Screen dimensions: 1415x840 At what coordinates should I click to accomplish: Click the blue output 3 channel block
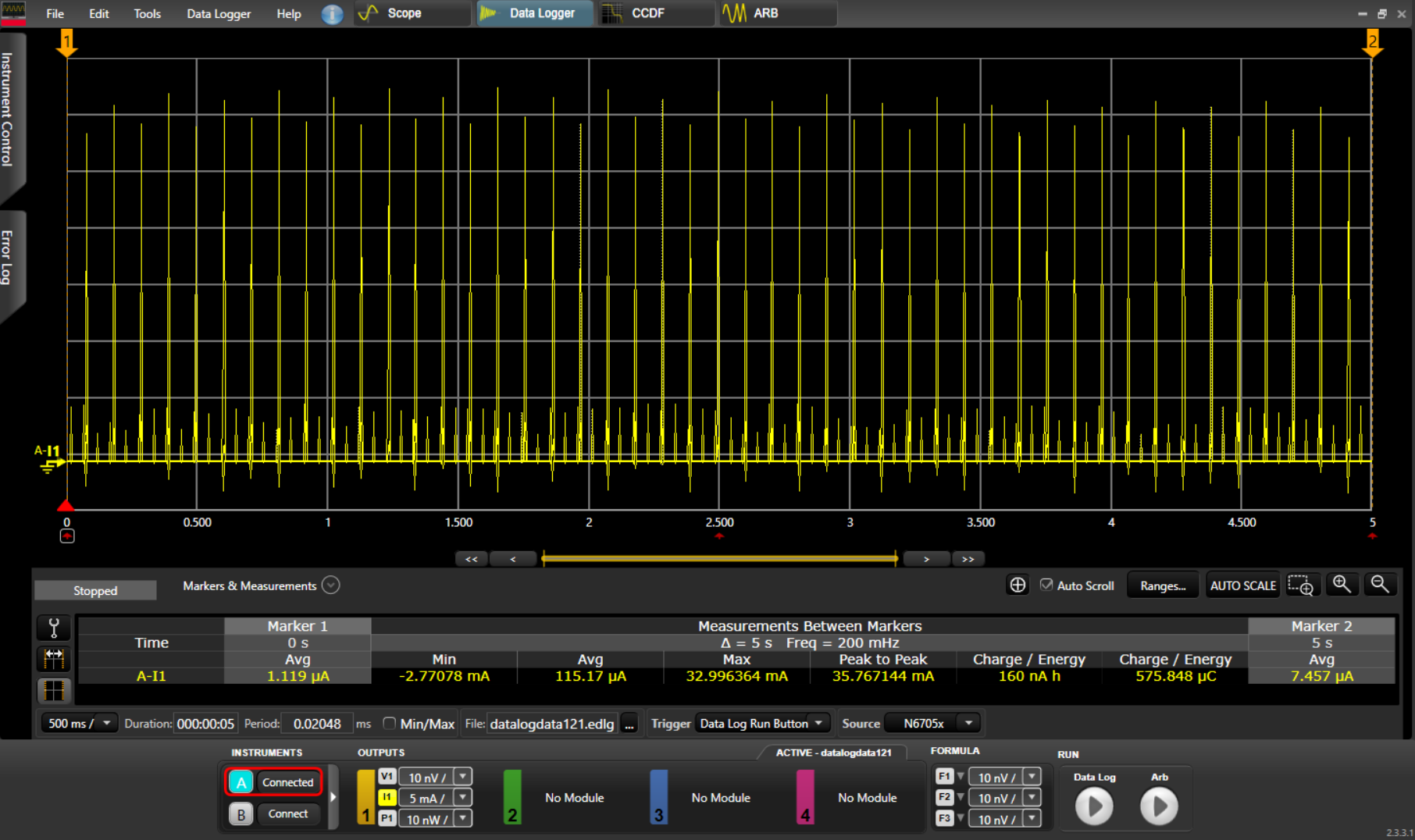pyautogui.click(x=659, y=797)
